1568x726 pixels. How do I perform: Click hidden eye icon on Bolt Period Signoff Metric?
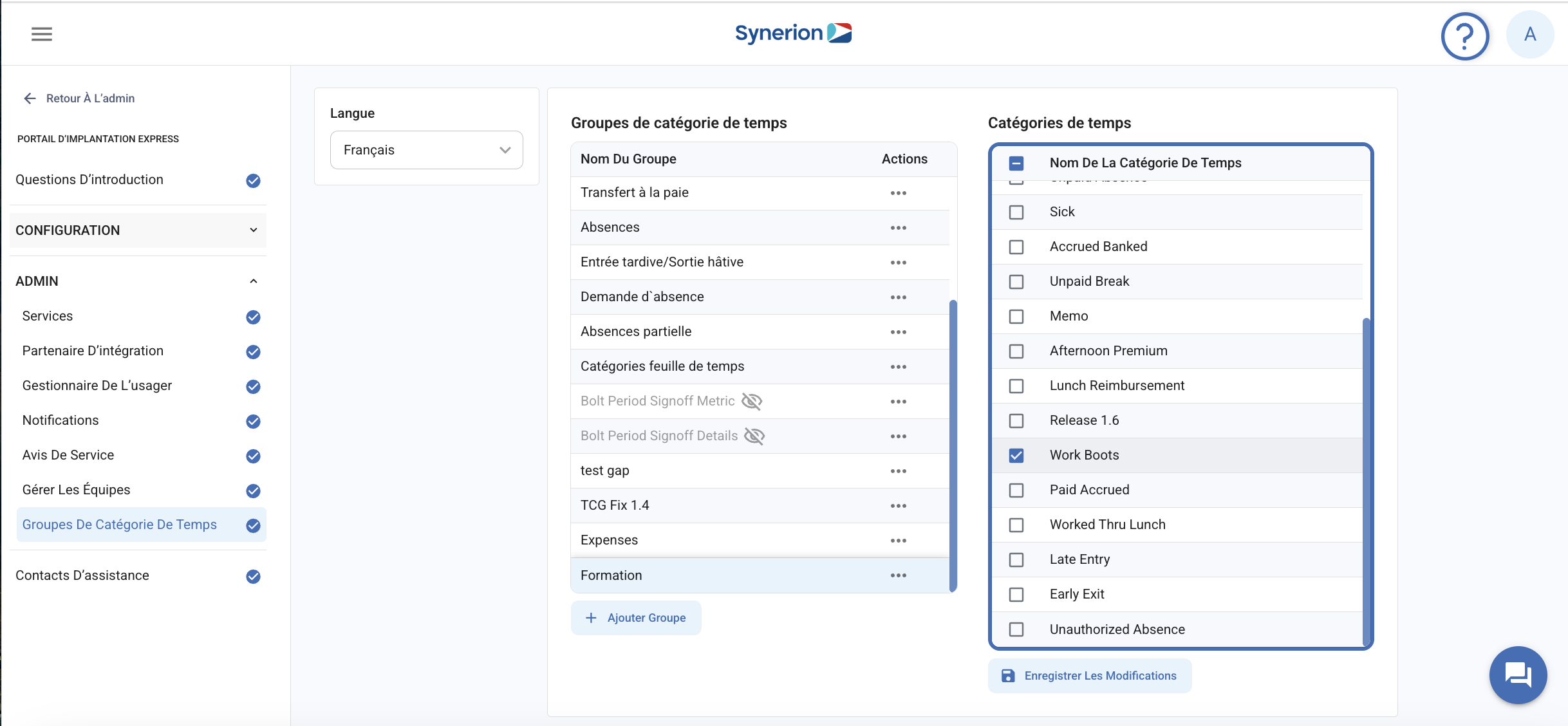pyautogui.click(x=752, y=402)
